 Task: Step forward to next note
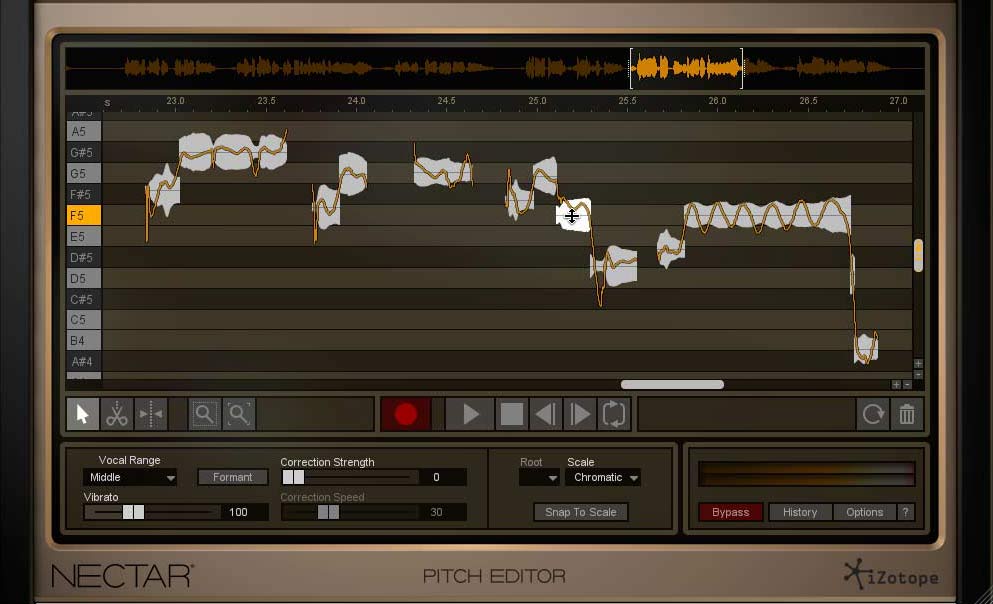point(579,415)
